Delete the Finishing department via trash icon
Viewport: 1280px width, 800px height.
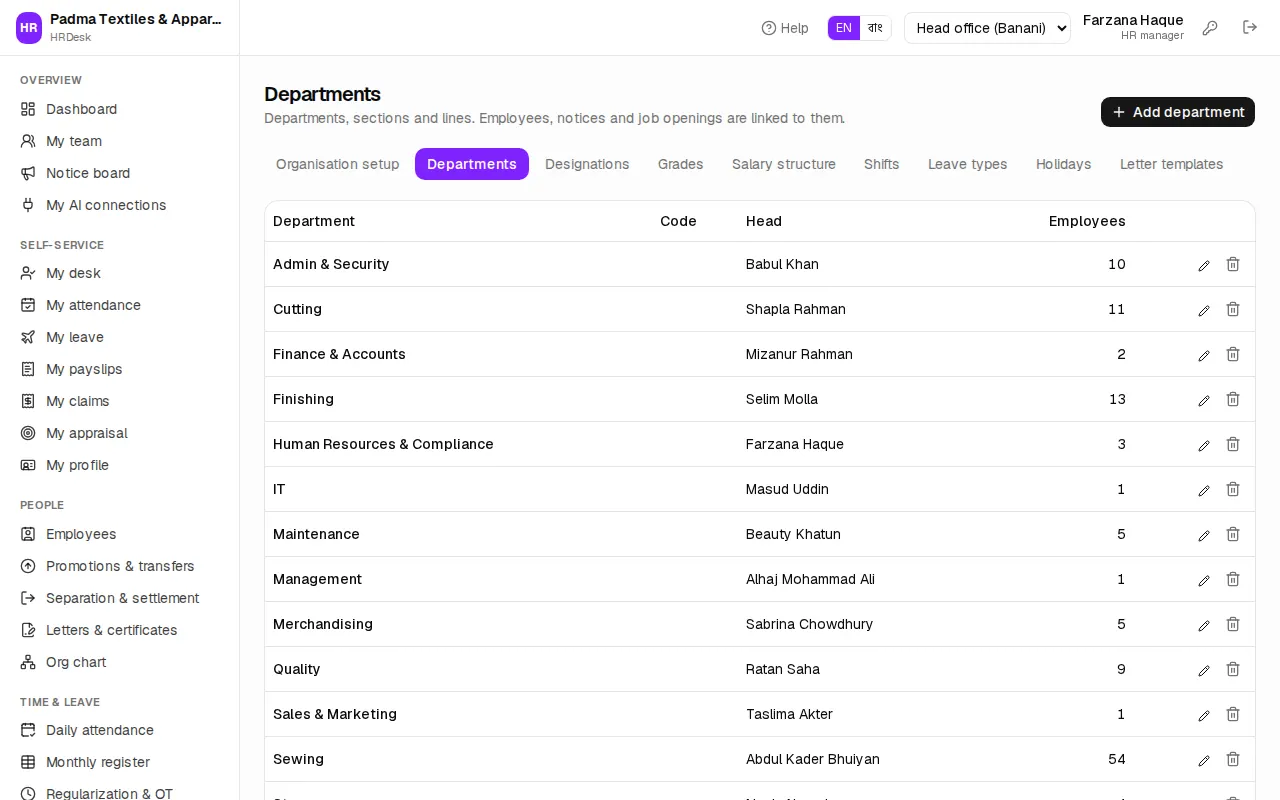click(1233, 399)
